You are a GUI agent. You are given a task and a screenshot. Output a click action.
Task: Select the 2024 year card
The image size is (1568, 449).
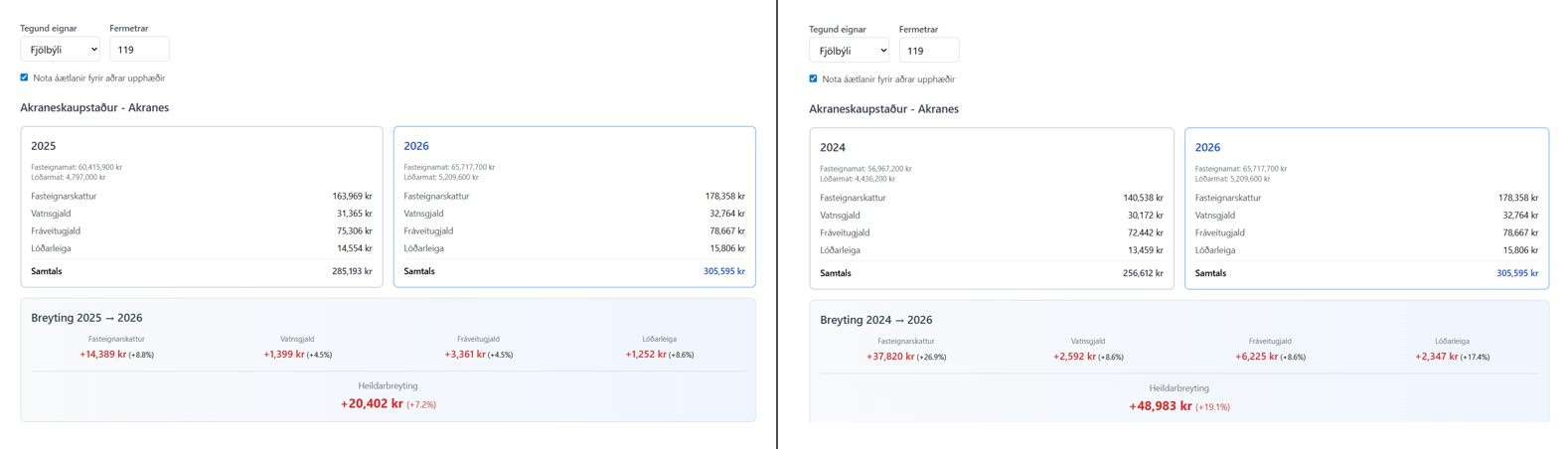(x=990, y=208)
